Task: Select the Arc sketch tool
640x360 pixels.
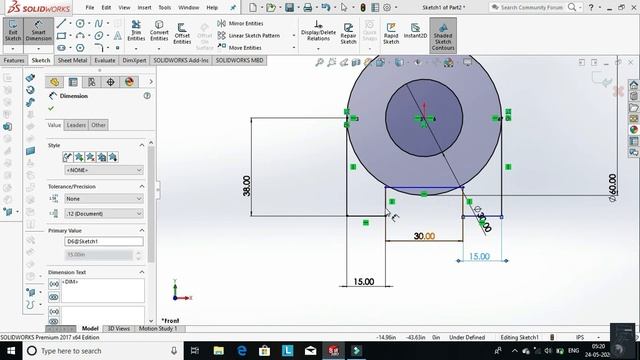Action: (80, 36)
